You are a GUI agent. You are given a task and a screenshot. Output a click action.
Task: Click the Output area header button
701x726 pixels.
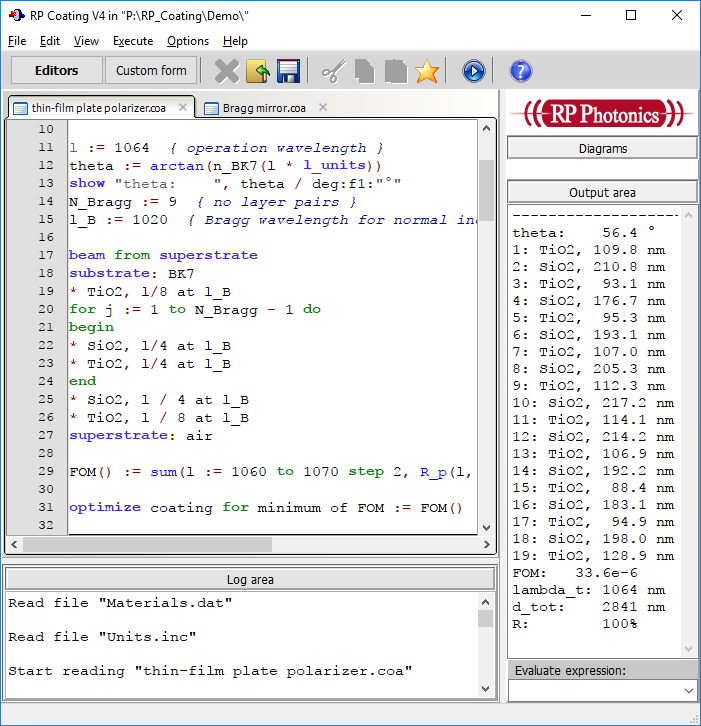click(602, 193)
